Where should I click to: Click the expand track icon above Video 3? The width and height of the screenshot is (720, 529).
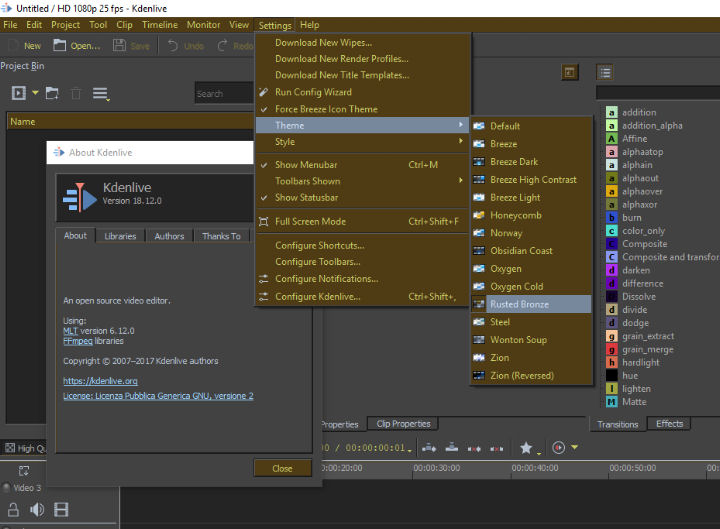(x=24, y=470)
